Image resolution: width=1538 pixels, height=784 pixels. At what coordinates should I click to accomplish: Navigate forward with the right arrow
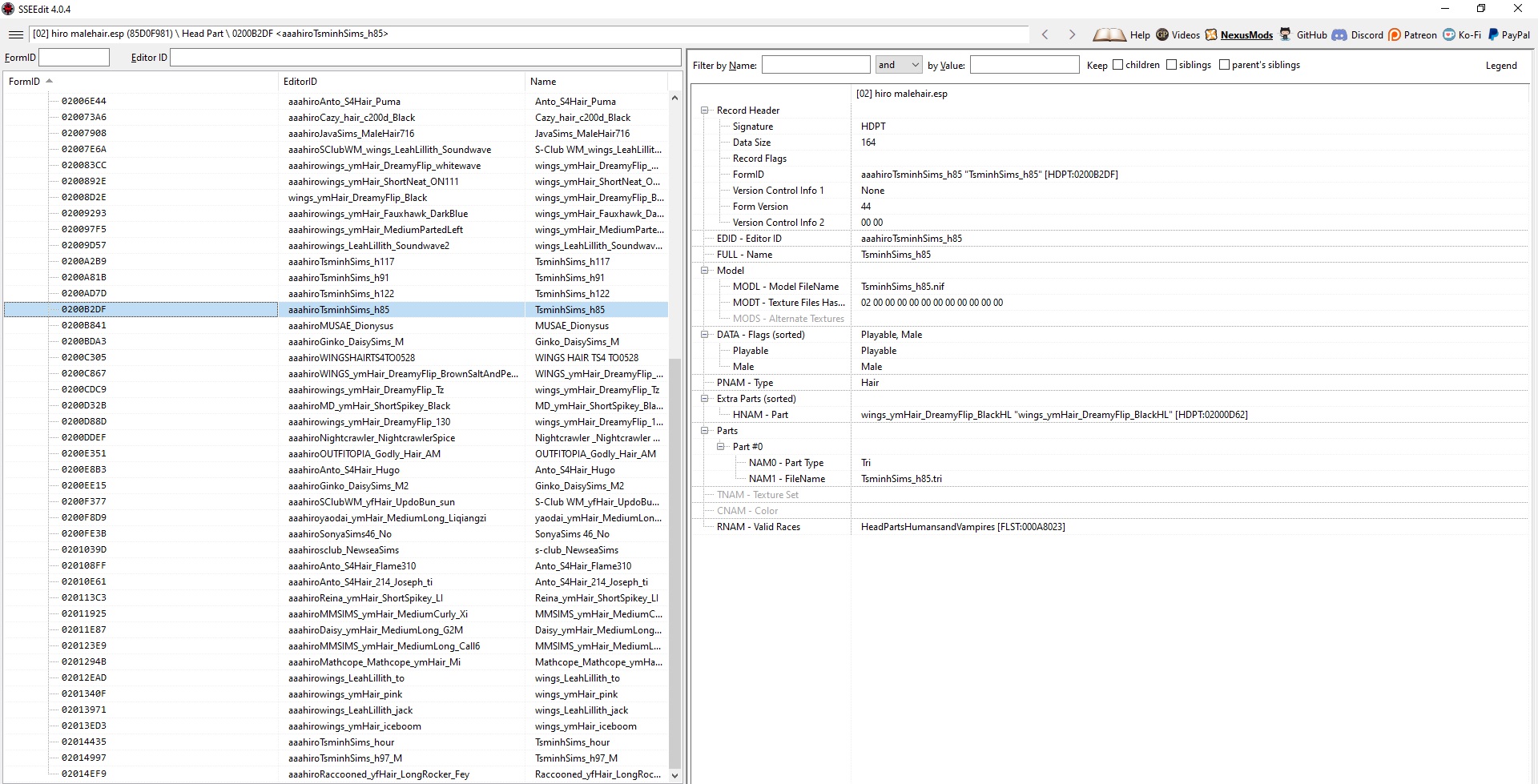tap(1072, 34)
